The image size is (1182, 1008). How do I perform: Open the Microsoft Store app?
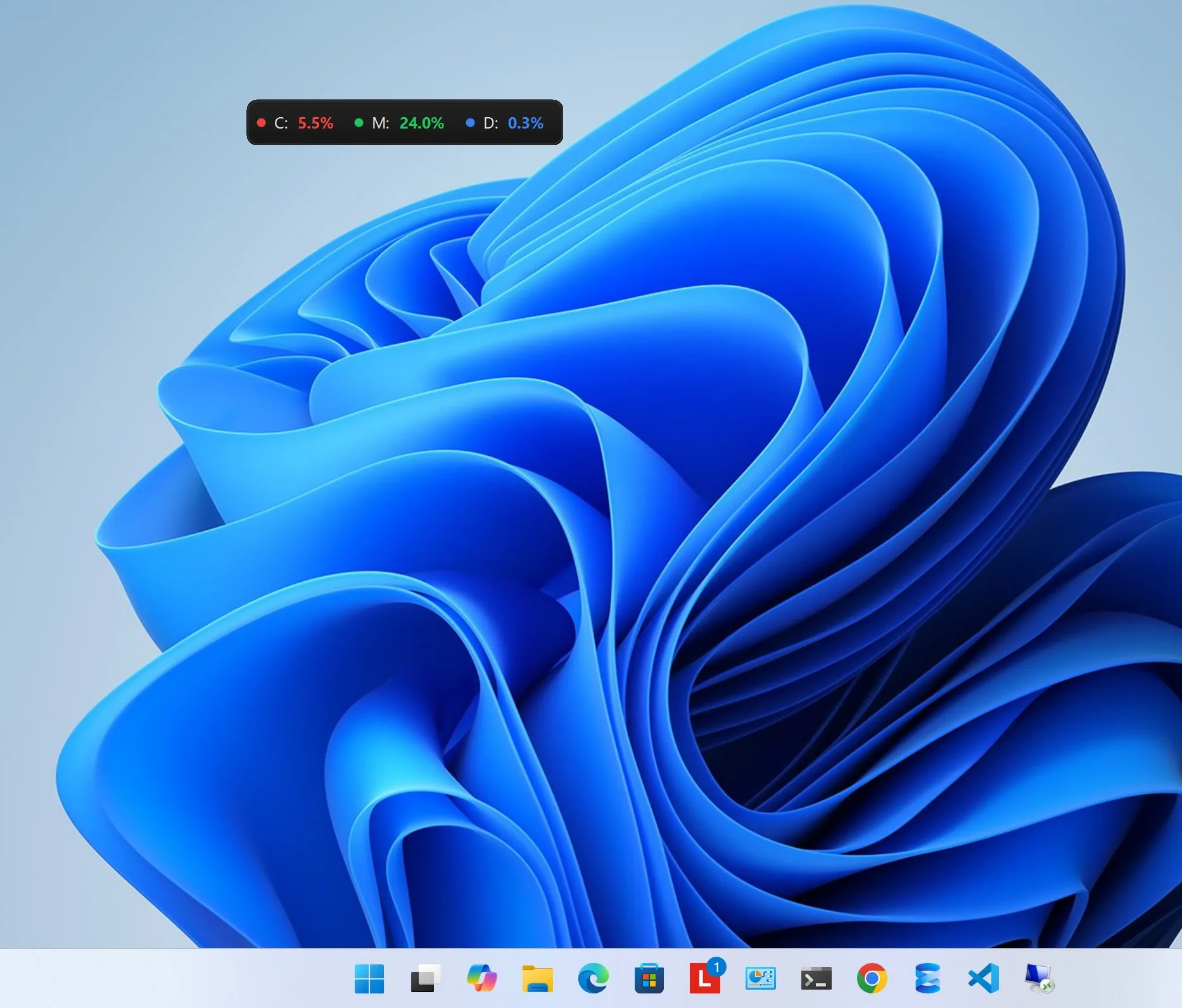(649, 978)
